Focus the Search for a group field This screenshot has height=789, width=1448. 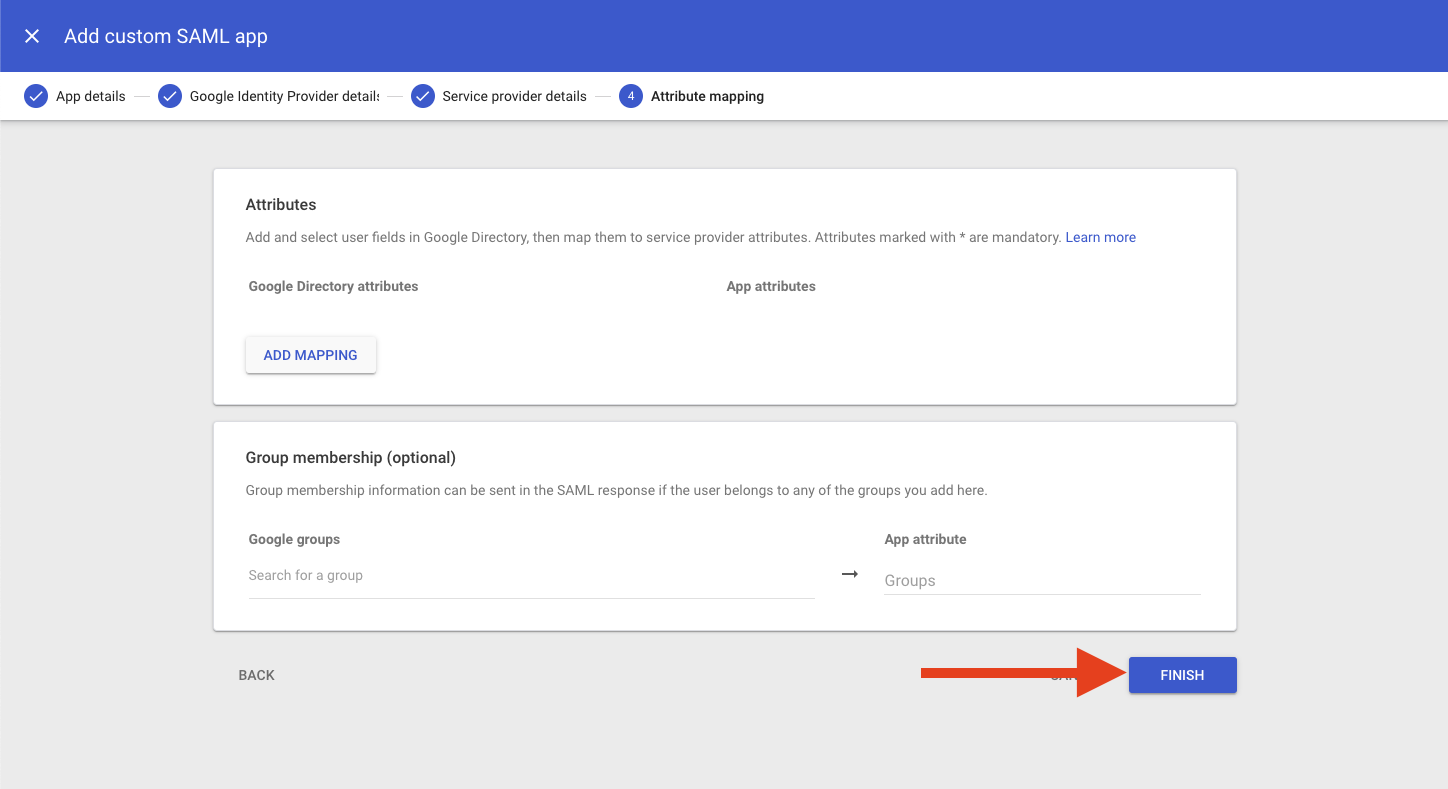531,576
